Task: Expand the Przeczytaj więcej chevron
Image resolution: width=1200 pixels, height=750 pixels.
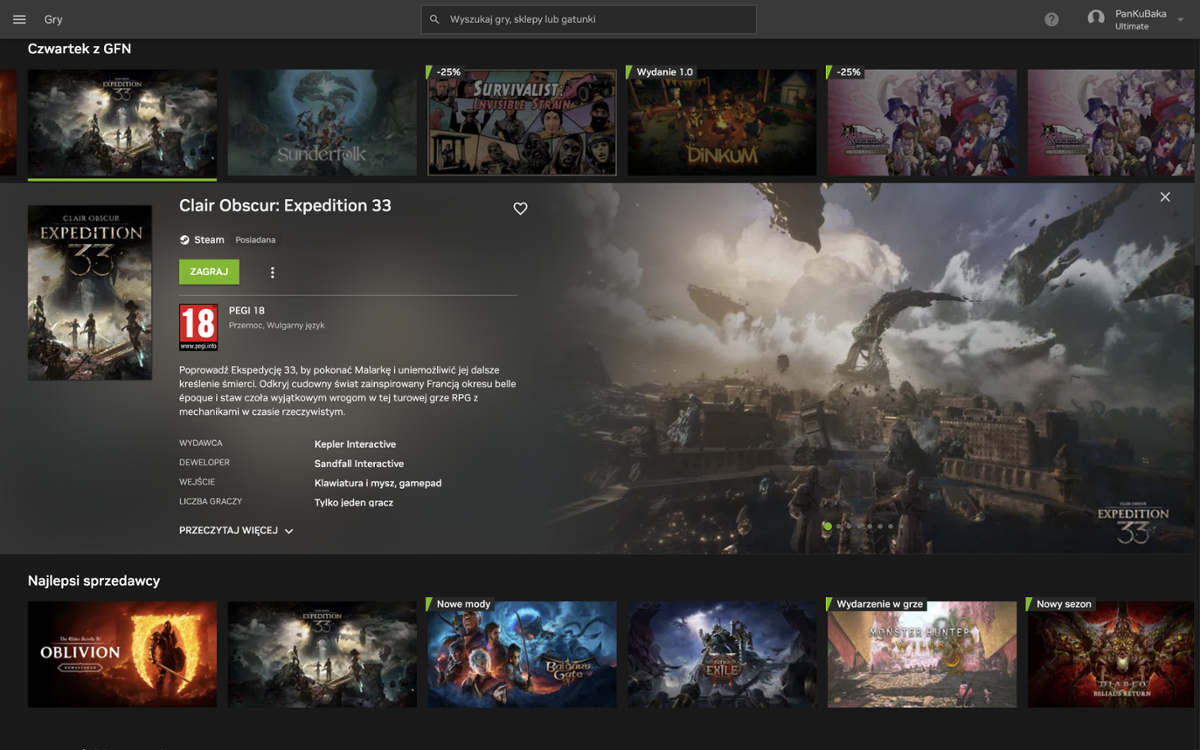Action: pos(289,531)
